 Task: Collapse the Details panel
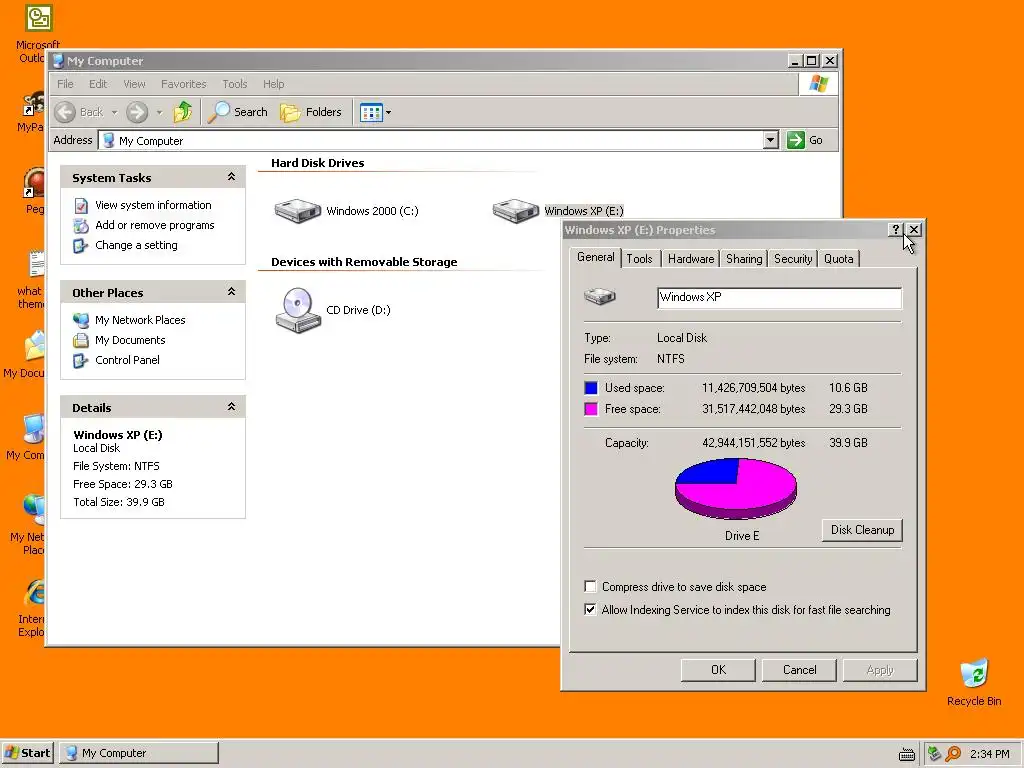click(231, 407)
